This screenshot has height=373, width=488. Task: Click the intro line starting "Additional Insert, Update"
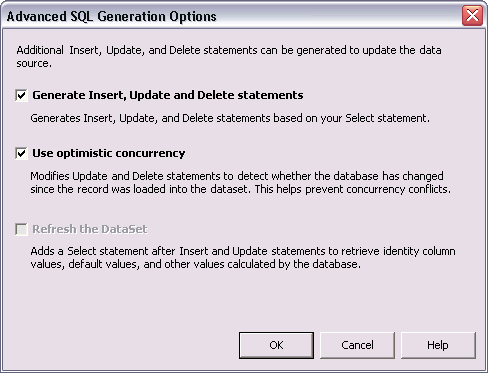tap(229, 50)
